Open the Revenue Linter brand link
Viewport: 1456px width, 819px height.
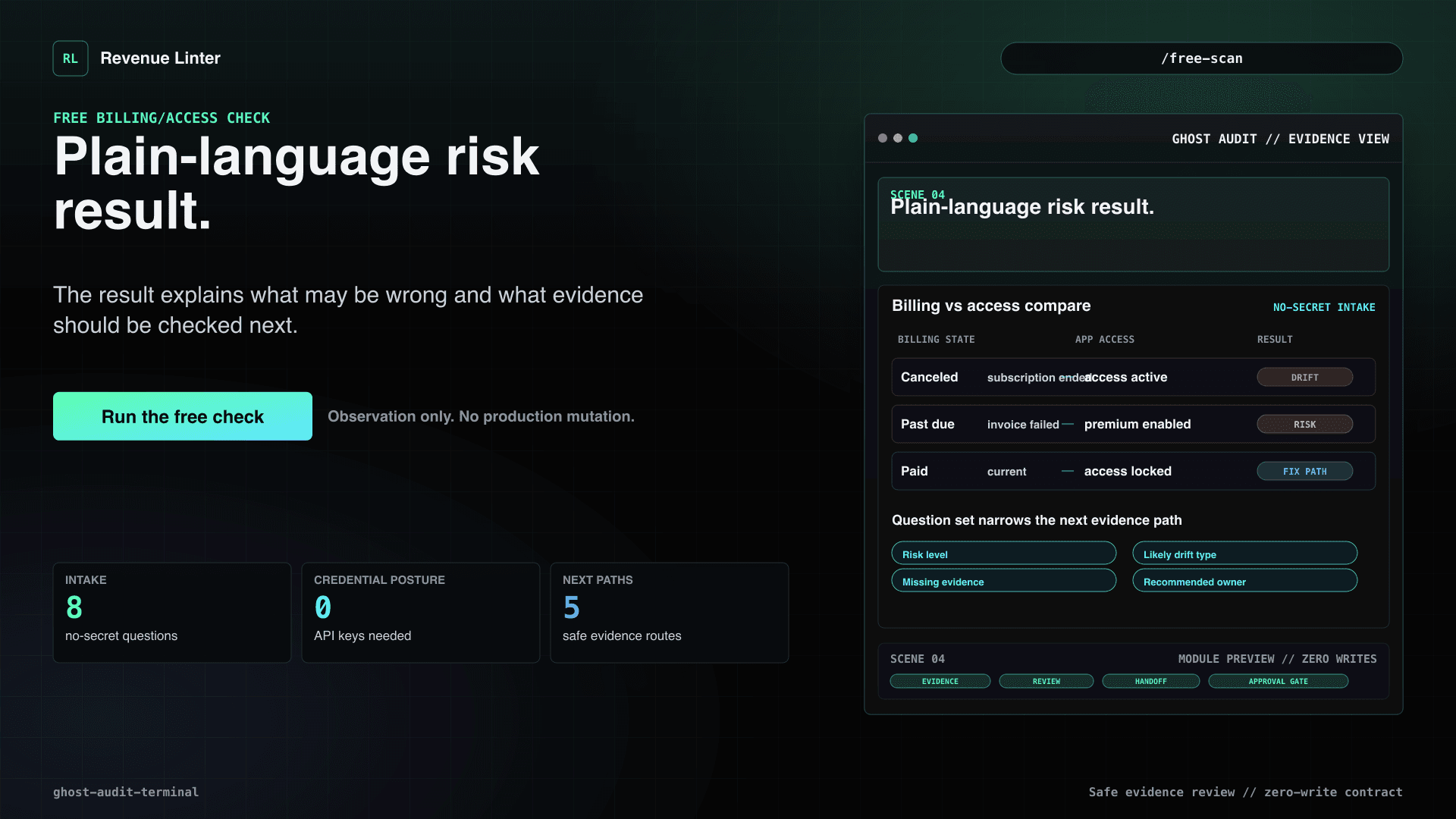click(x=160, y=58)
